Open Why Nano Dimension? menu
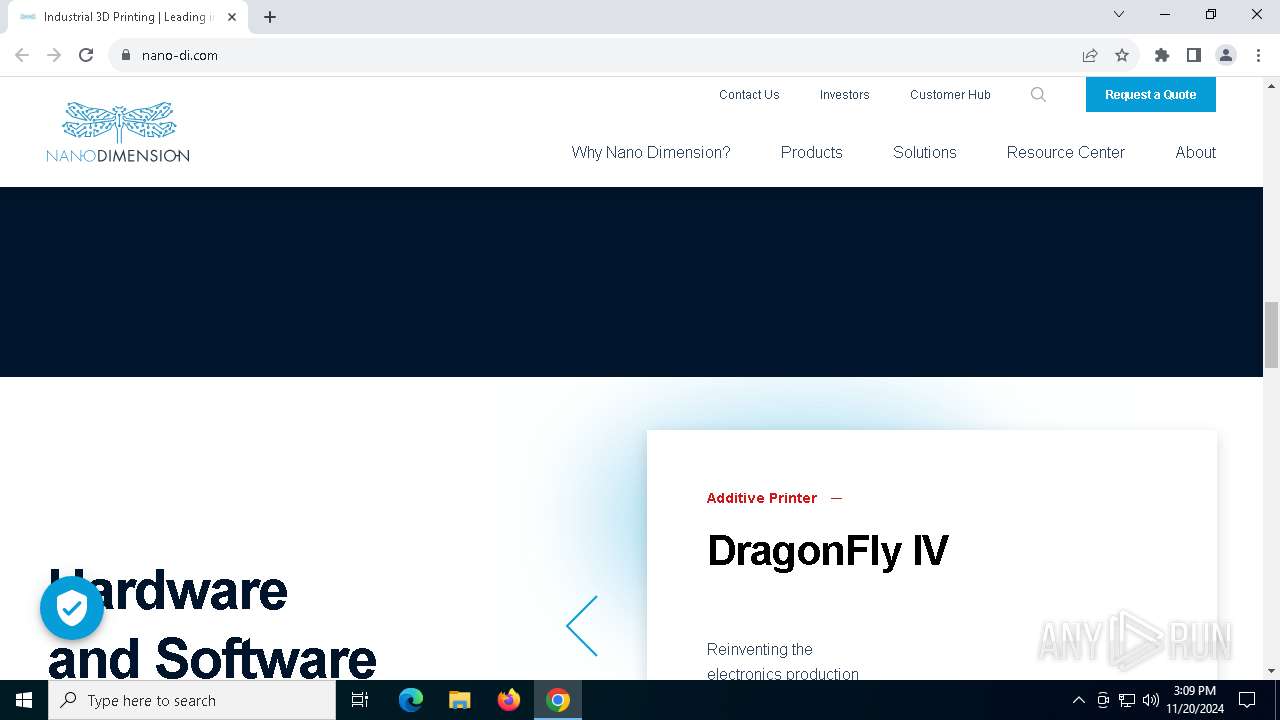The height and width of the screenshot is (720, 1280). 651,152
